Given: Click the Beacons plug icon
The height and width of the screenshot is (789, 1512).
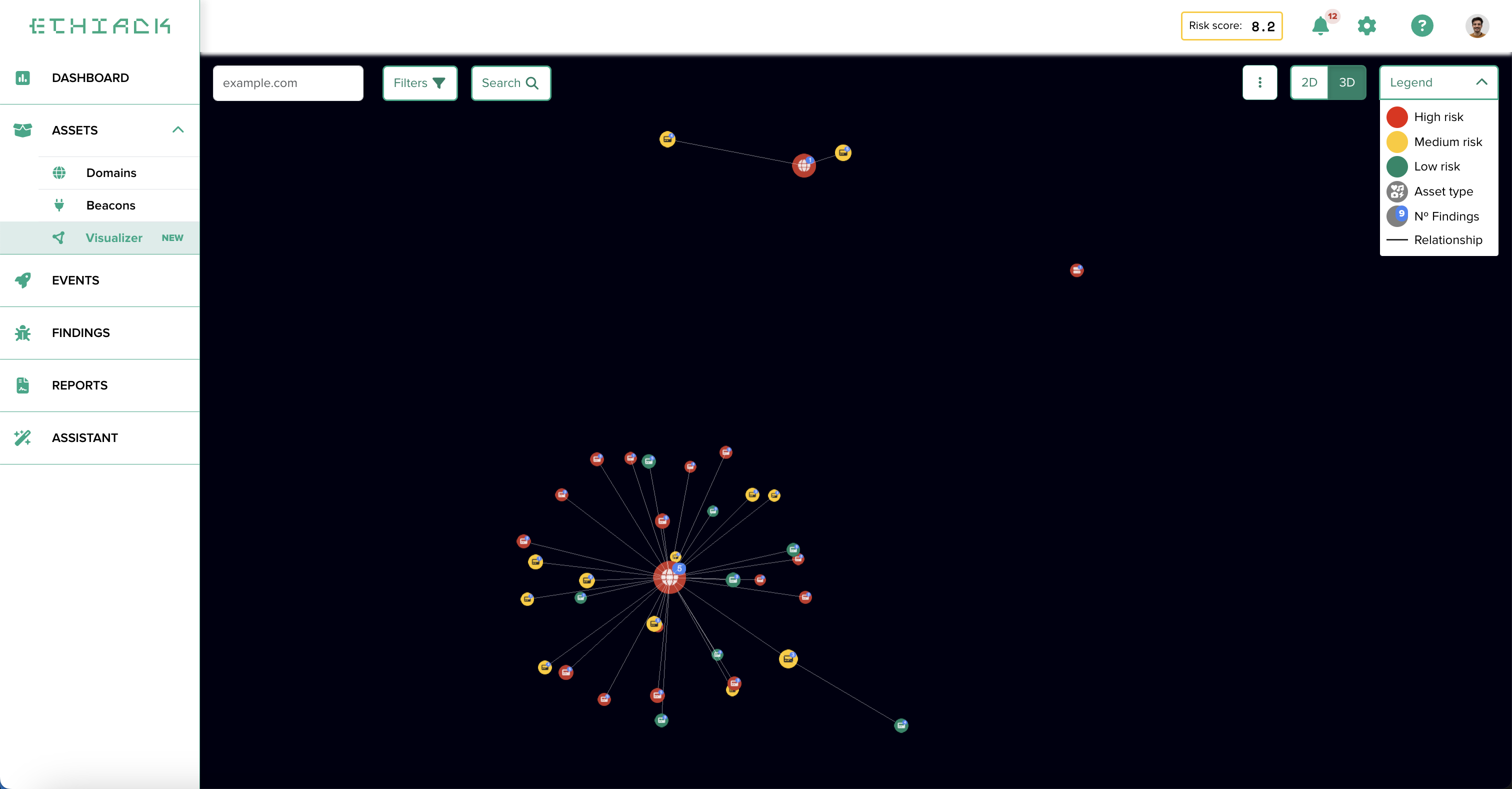Looking at the screenshot, I should pyautogui.click(x=59, y=205).
